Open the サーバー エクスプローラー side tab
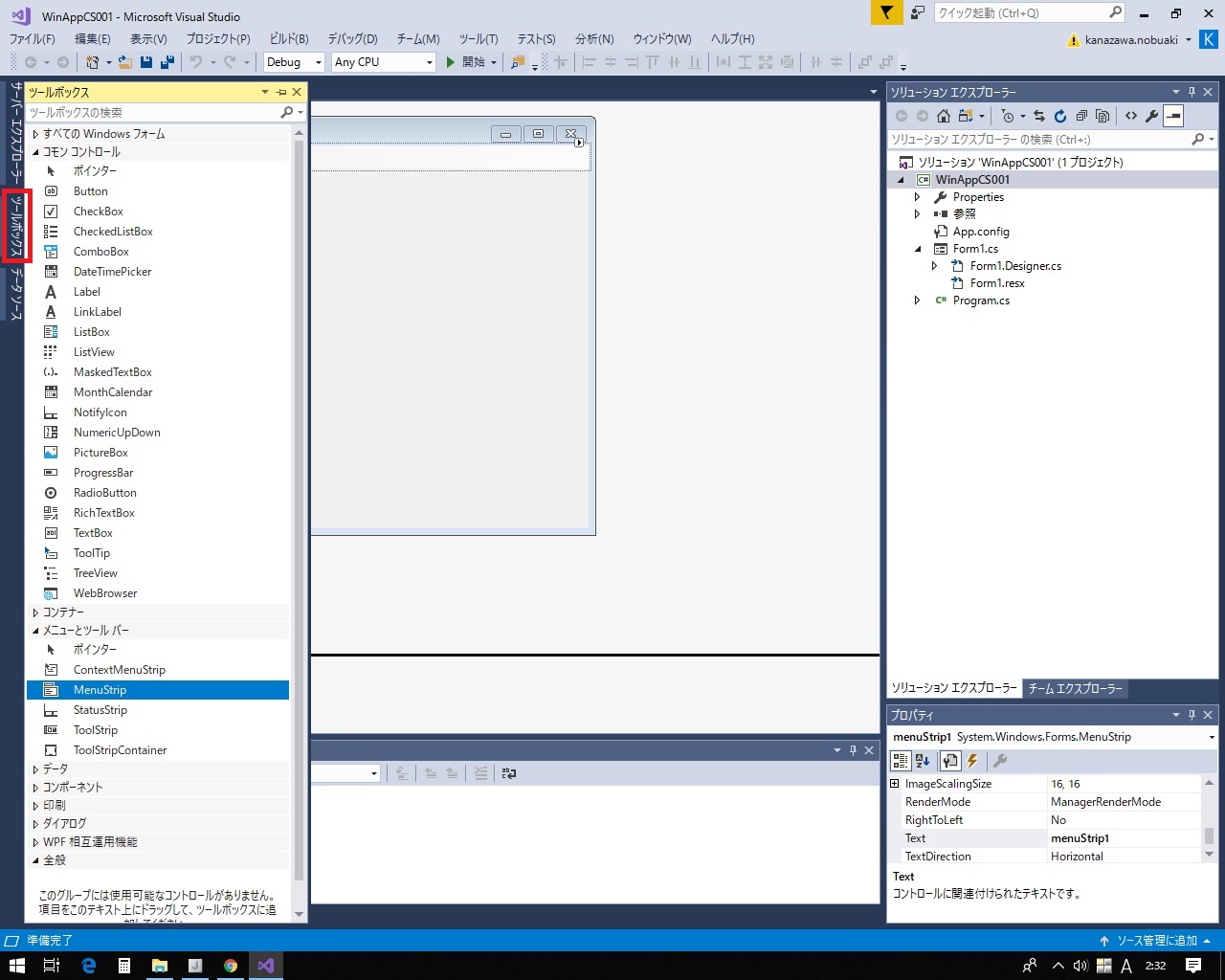Viewport: 1225px width, 980px height. [16, 133]
